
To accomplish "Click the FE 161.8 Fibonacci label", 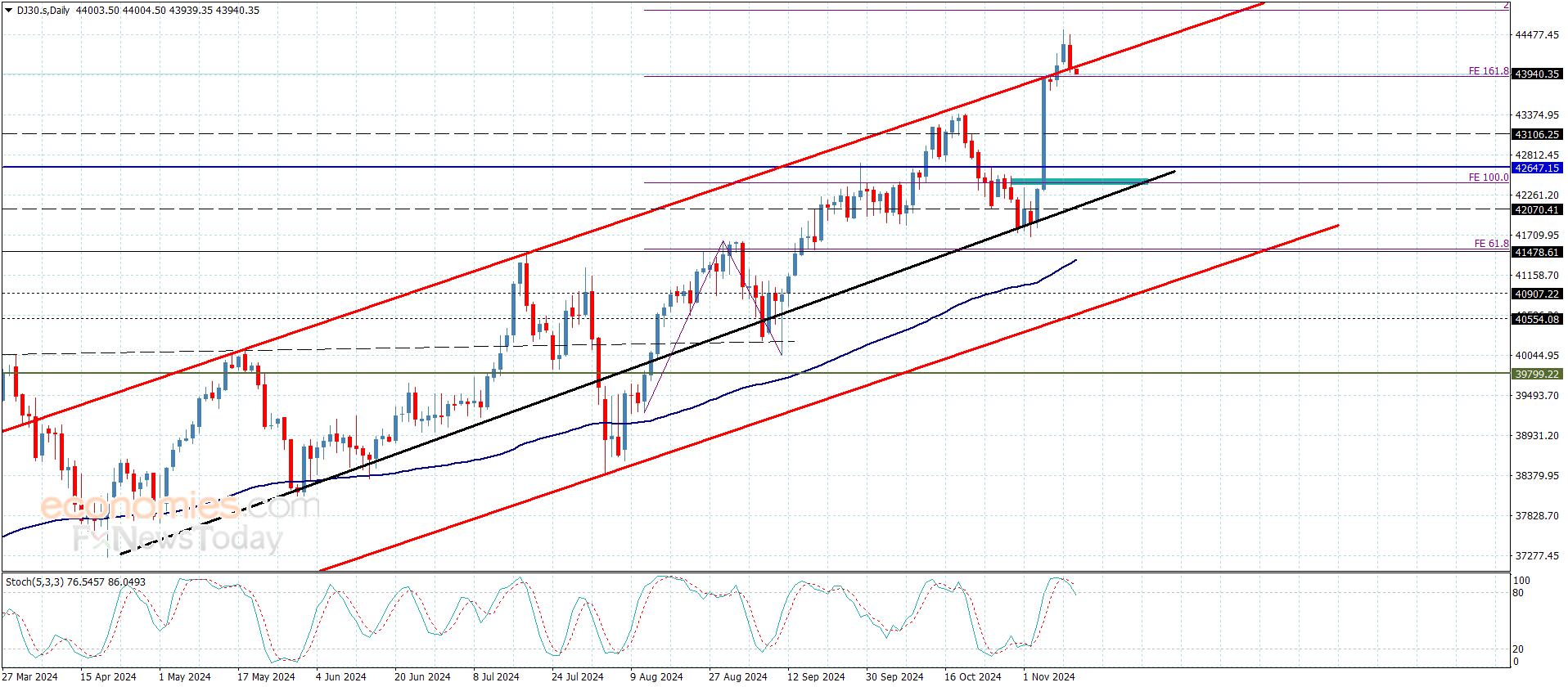I will [x=1489, y=71].
